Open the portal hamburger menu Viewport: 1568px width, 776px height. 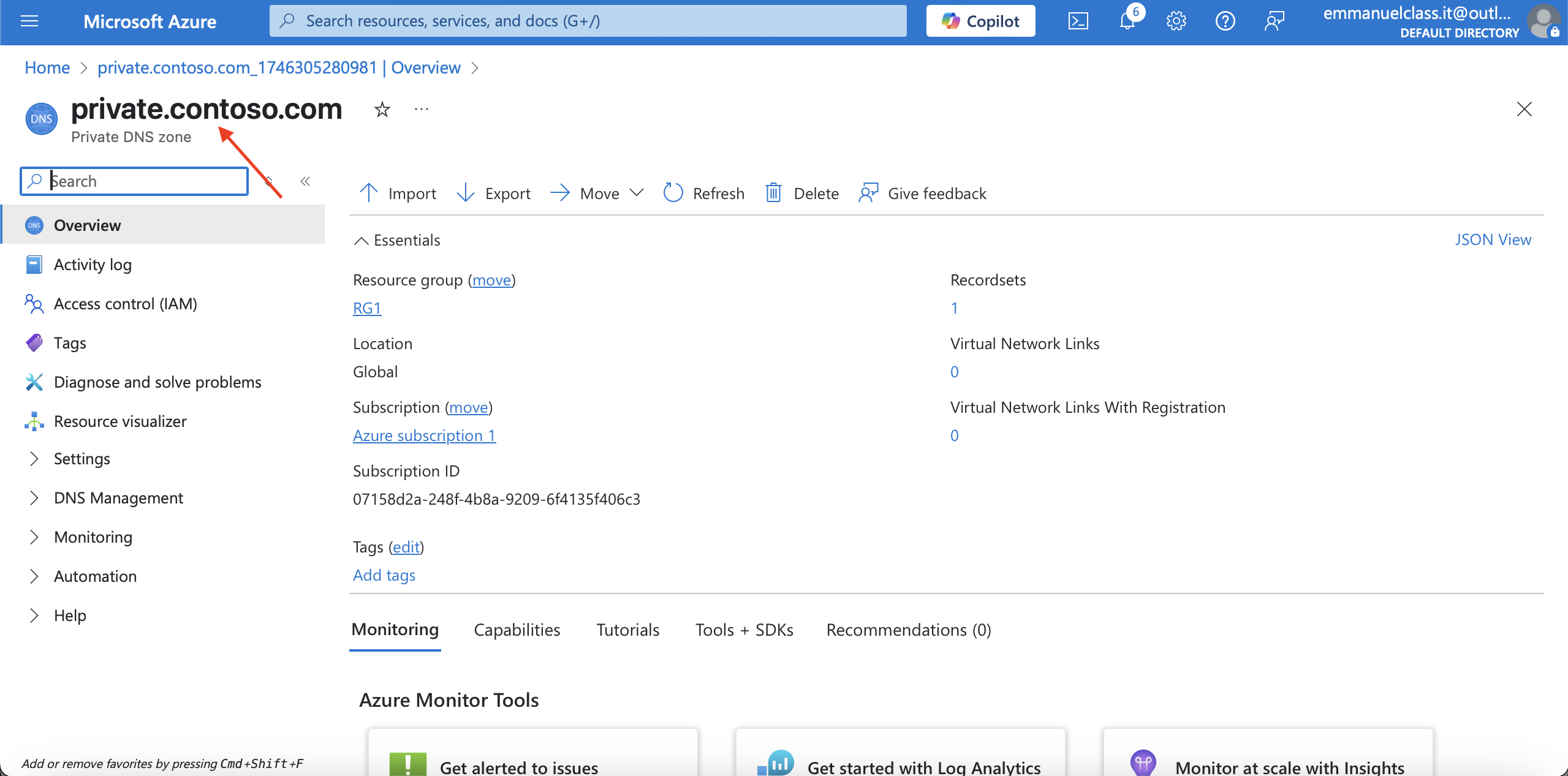(29, 21)
